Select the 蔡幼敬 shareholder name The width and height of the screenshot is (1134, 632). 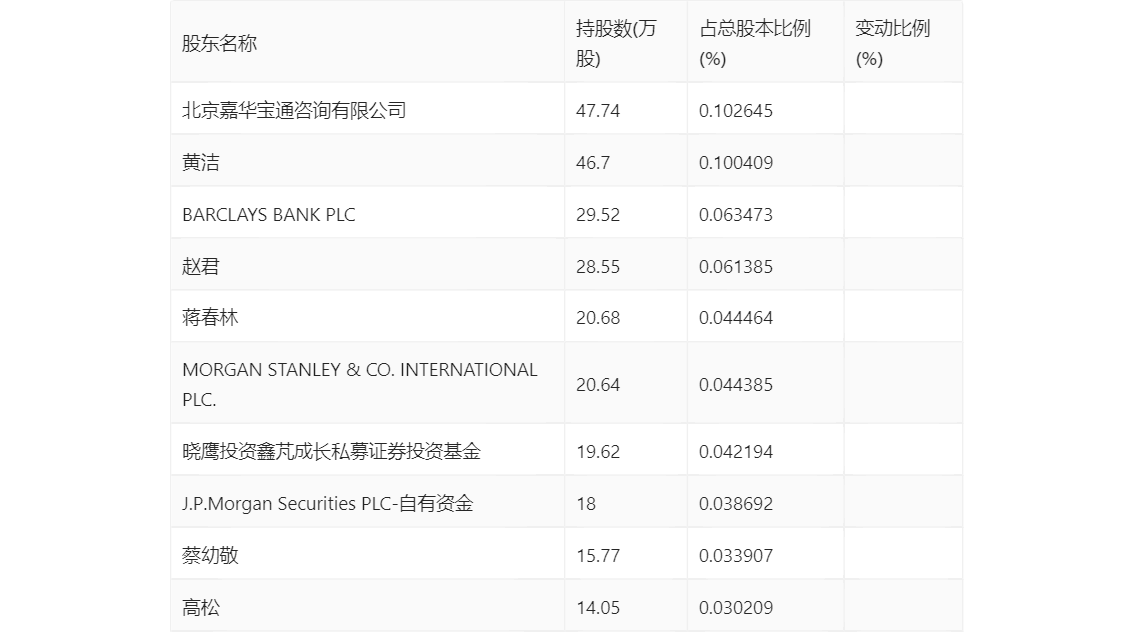point(210,555)
